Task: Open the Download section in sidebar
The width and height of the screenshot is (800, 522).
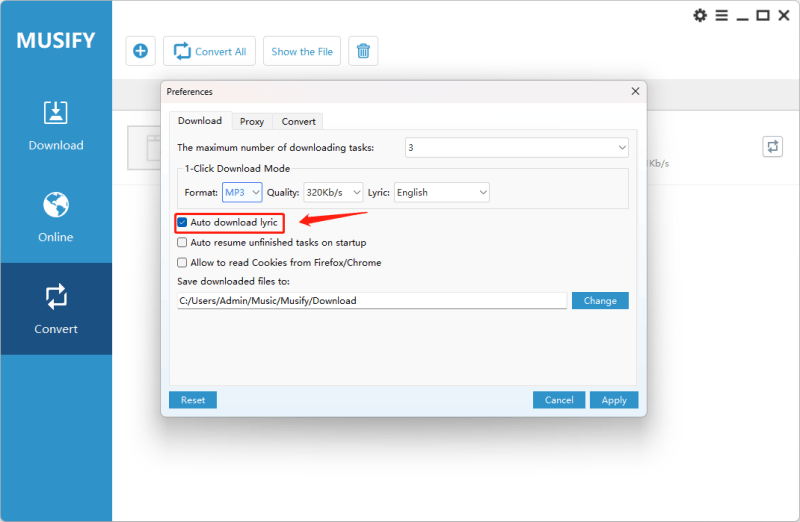Action: (x=56, y=125)
